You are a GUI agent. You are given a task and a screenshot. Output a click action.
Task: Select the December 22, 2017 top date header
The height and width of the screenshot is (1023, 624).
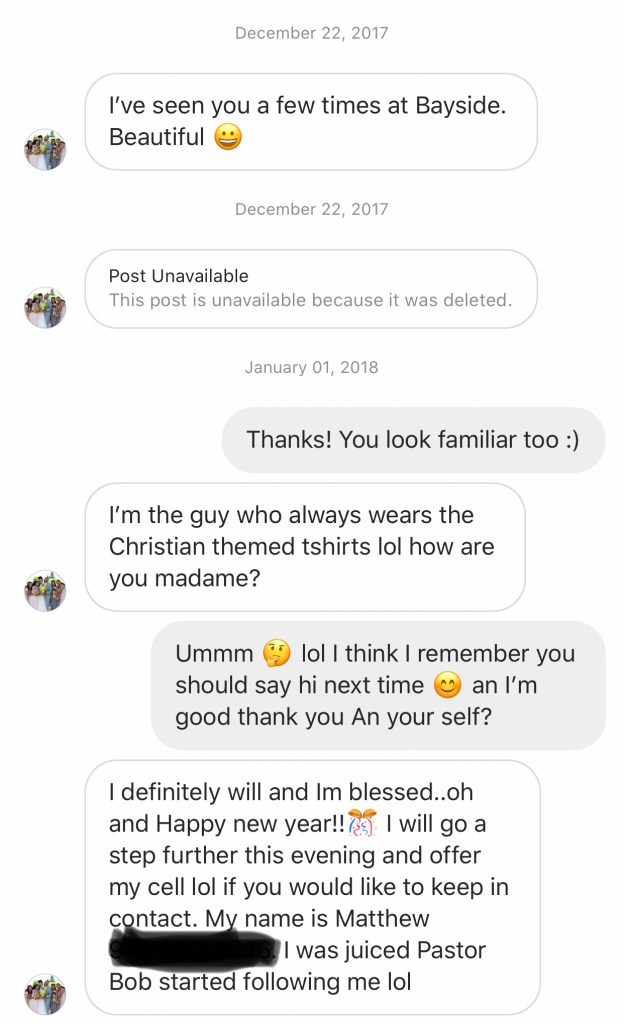(311, 33)
